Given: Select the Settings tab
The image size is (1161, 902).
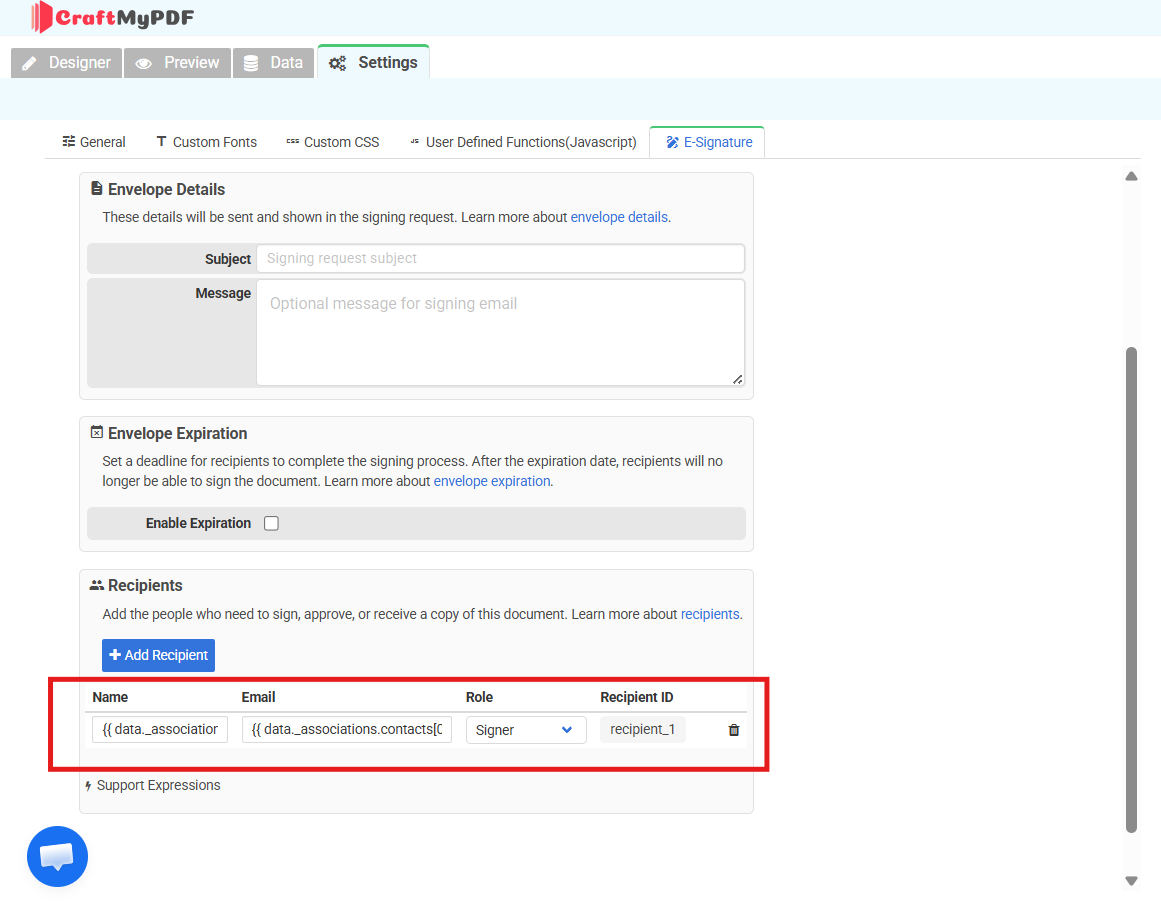Looking at the screenshot, I should pyautogui.click(x=373, y=62).
